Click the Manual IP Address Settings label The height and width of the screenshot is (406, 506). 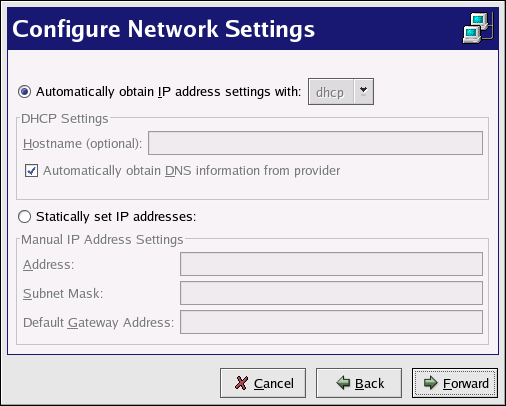102,240
